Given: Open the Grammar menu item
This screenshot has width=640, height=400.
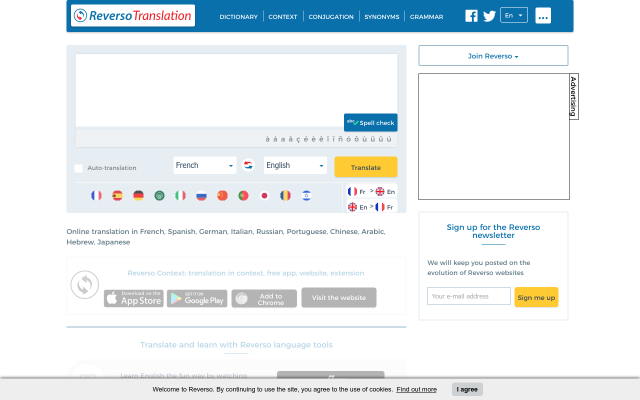Looking at the screenshot, I should click(426, 17).
